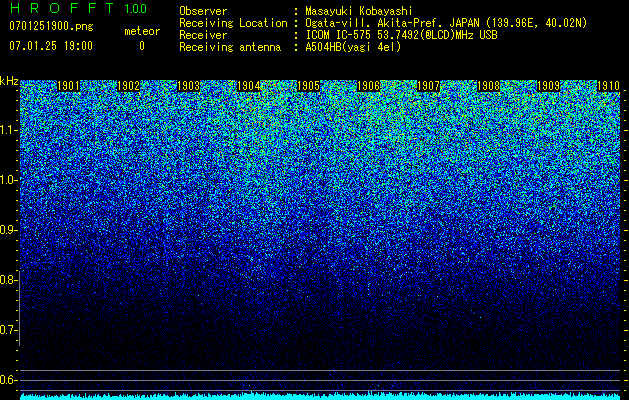Click the Receiving Location label
629x400 pixels.
[x=233, y=23]
